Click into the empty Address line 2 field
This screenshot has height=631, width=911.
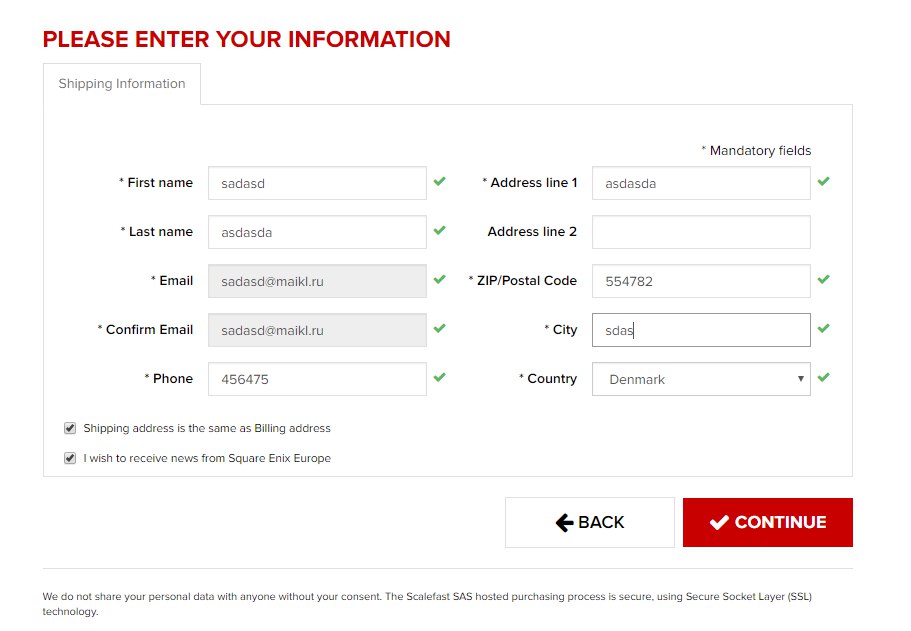(x=701, y=232)
